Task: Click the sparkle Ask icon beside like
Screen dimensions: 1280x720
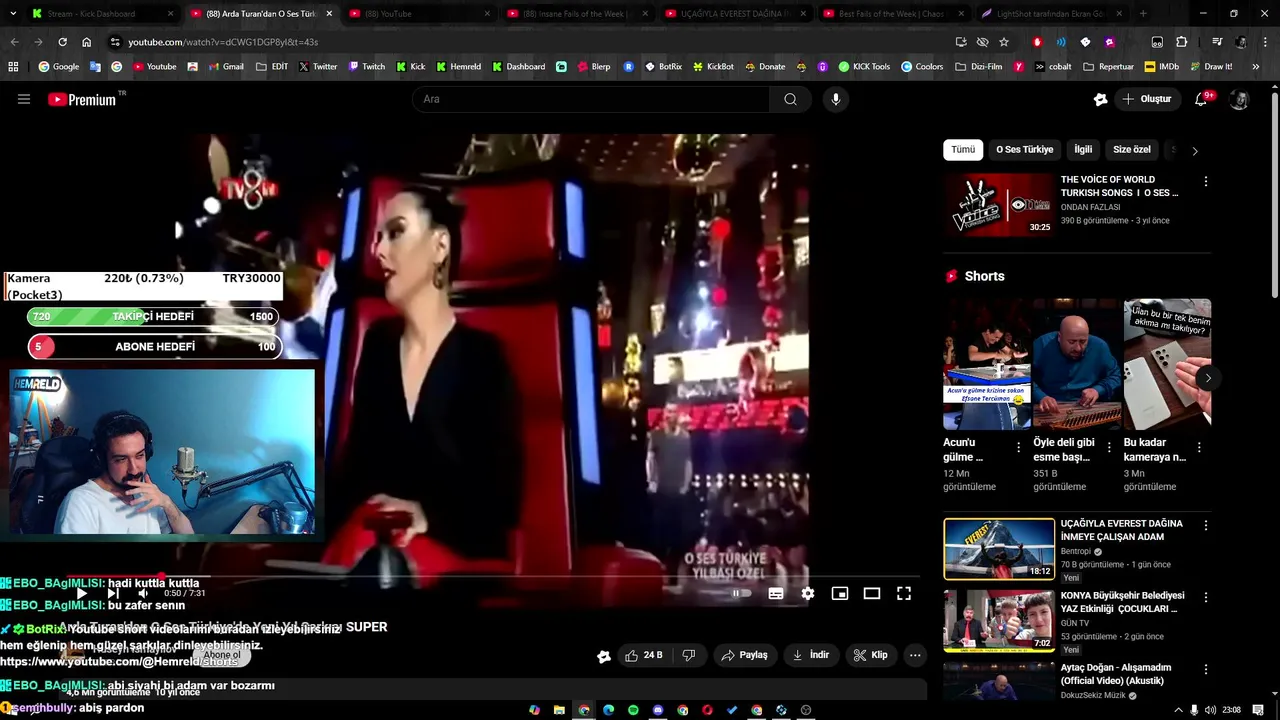Action: pyautogui.click(x=604, y=656)
